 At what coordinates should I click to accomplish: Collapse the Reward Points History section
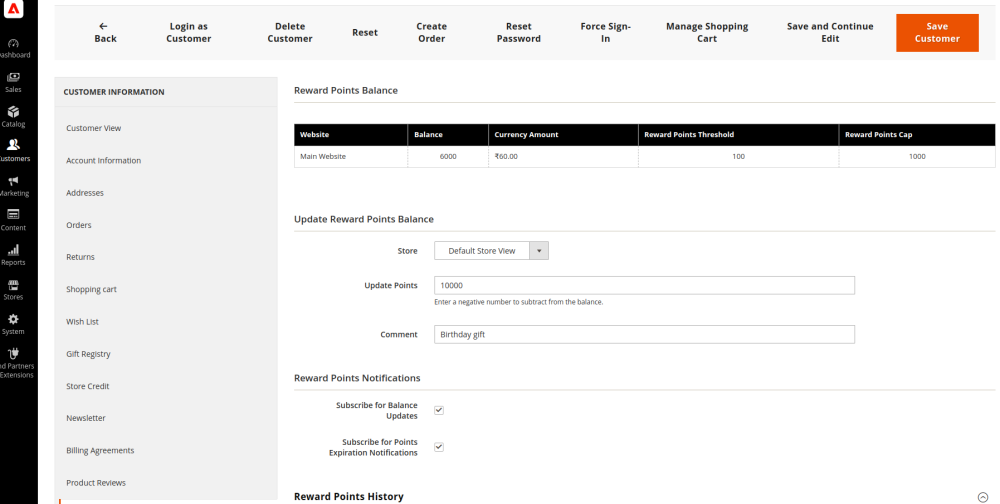pyautogui.click(x=982, y=497)
